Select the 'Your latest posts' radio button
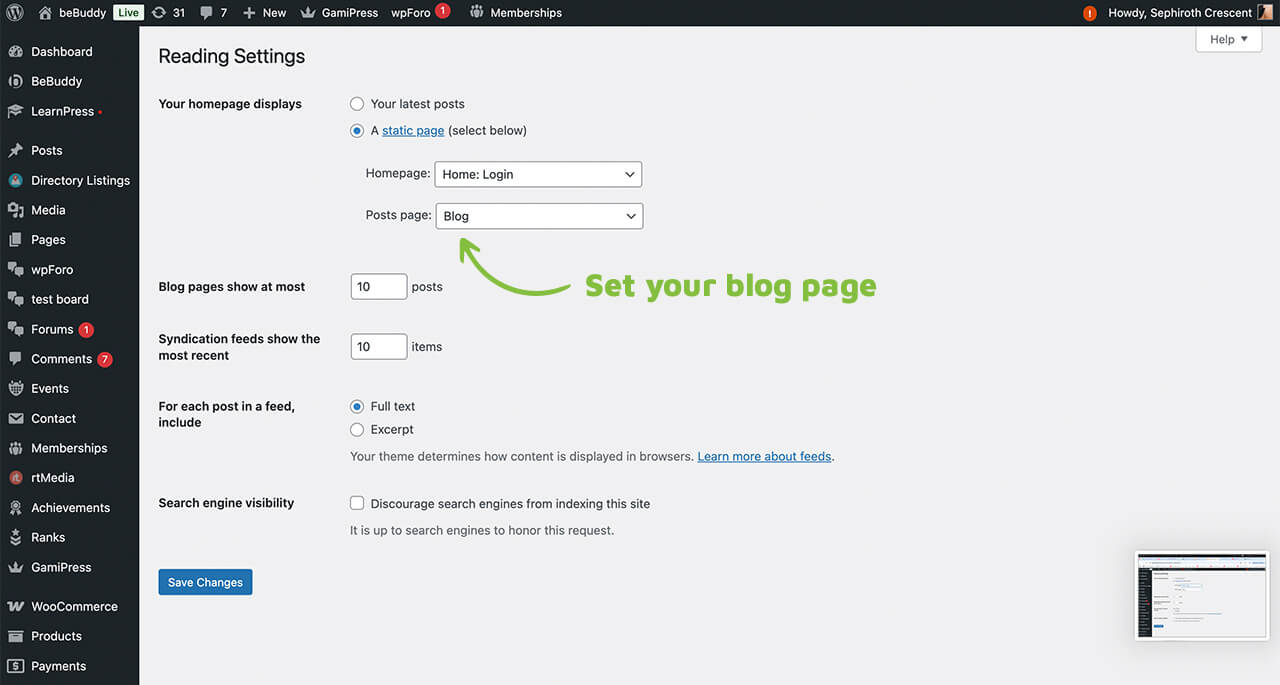 [357, 104]
